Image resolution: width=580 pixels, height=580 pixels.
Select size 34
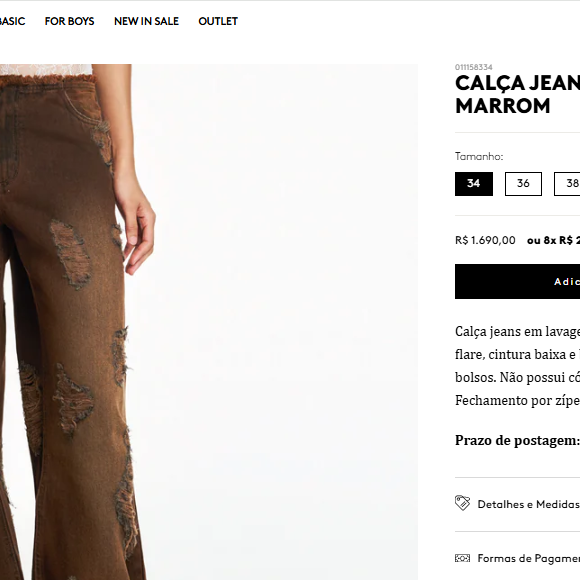[473, 184]
